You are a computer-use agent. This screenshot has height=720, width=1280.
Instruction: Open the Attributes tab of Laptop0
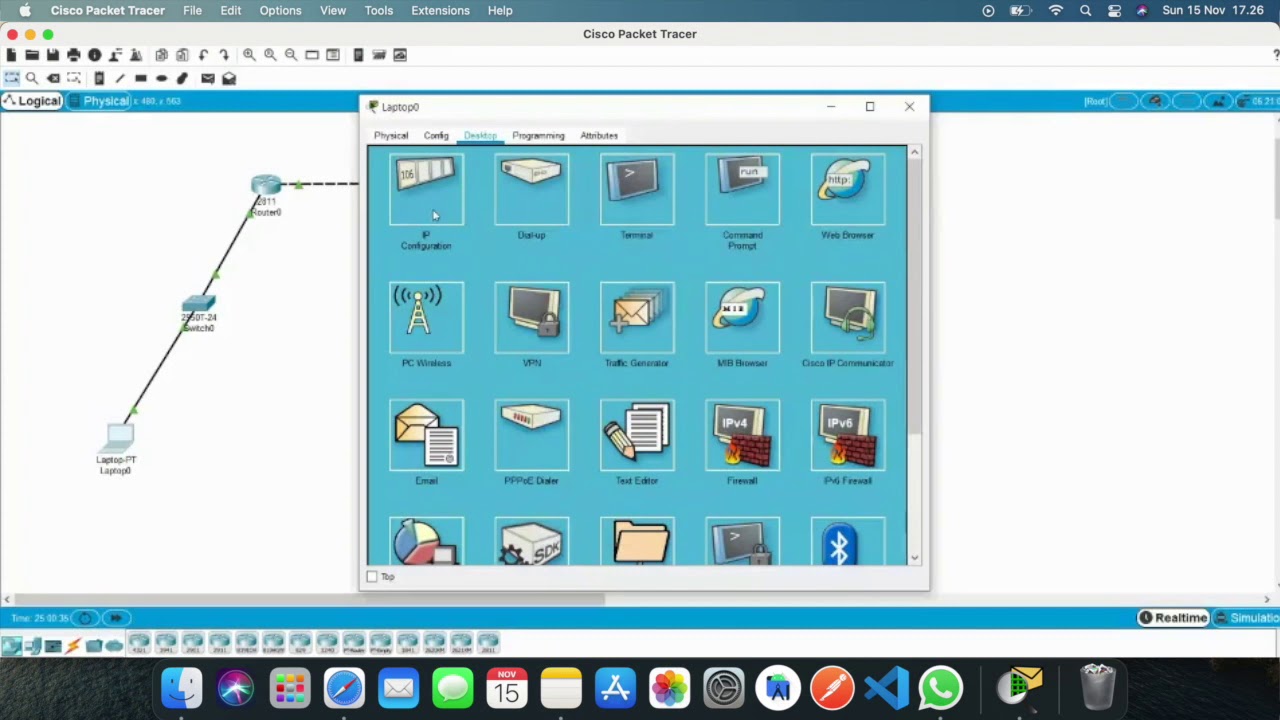point(599,136)
